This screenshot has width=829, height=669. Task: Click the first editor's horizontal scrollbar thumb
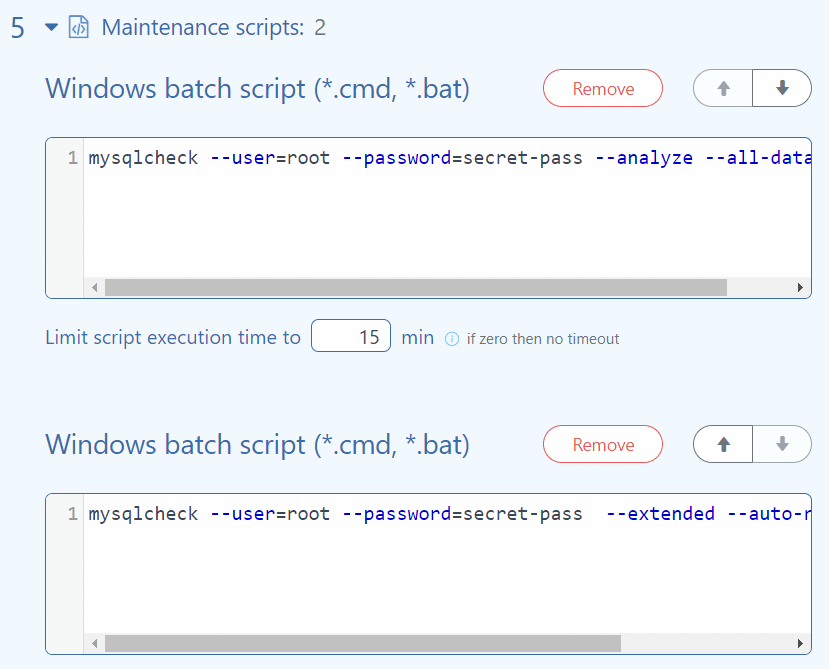coord(415,288)
